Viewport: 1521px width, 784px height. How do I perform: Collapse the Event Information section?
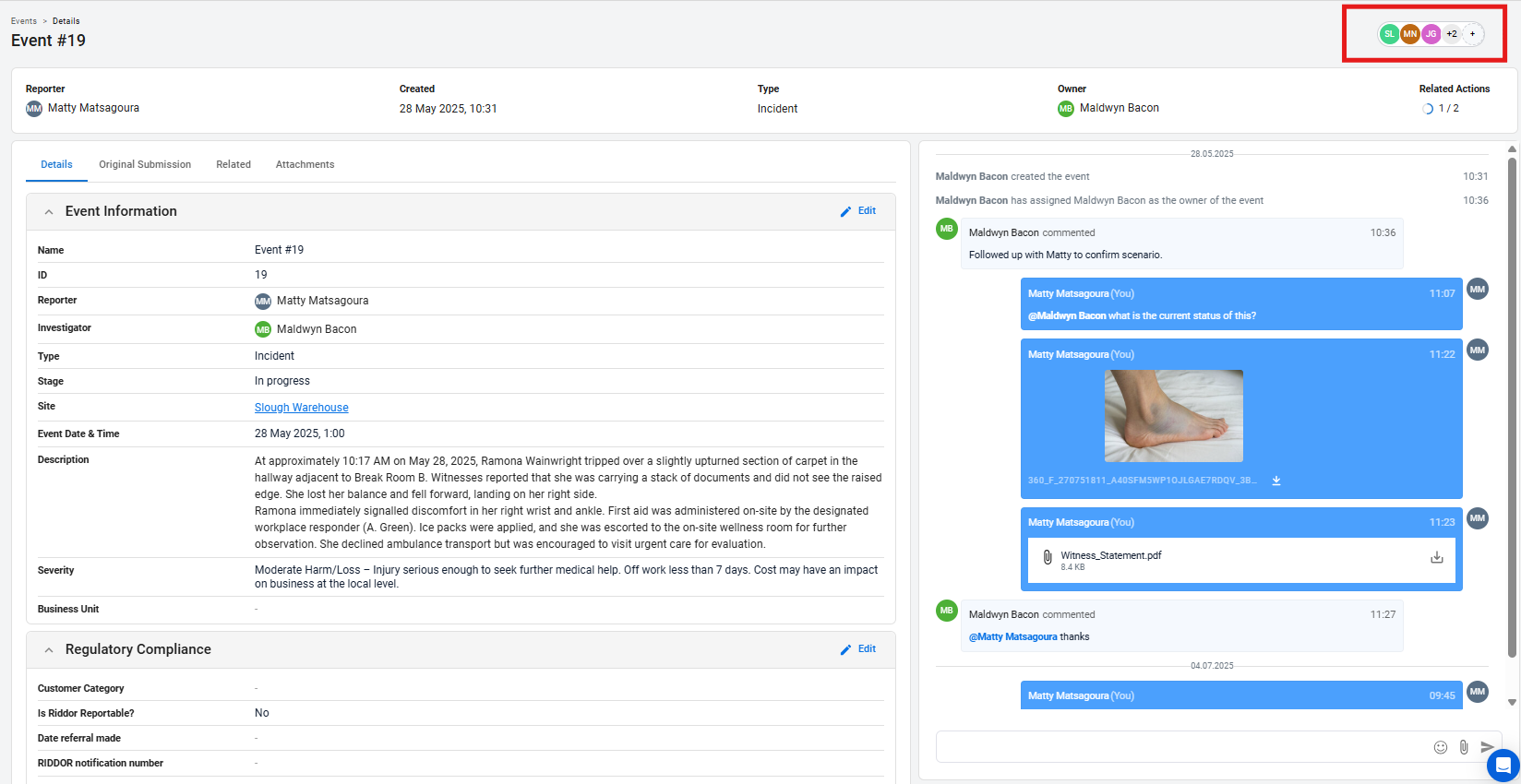click(49, 212)
